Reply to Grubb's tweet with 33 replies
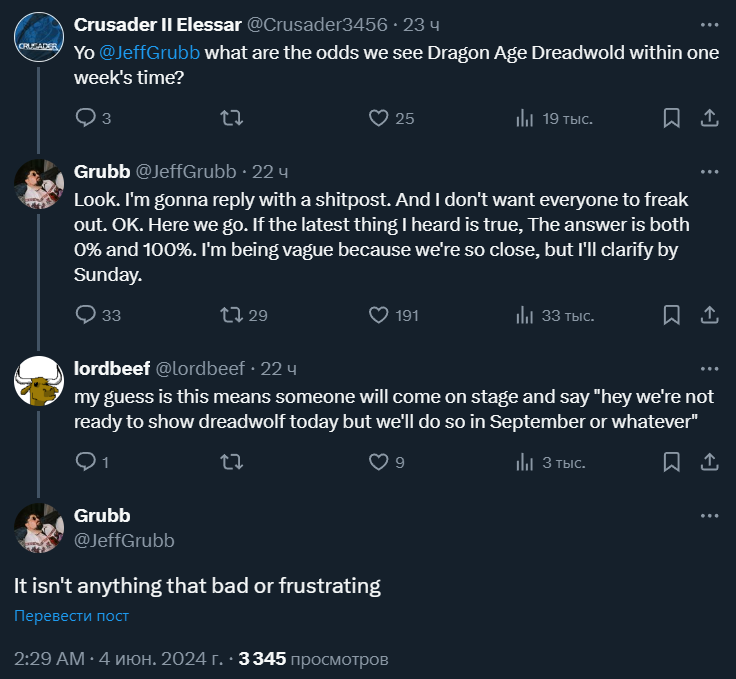 [86, 315]
